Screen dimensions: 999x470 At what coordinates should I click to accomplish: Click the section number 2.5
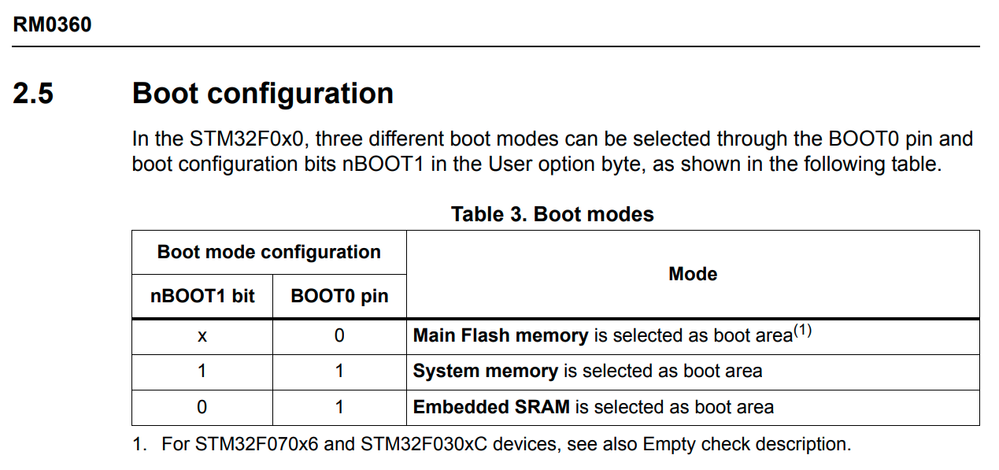click(x=33, y=94)
